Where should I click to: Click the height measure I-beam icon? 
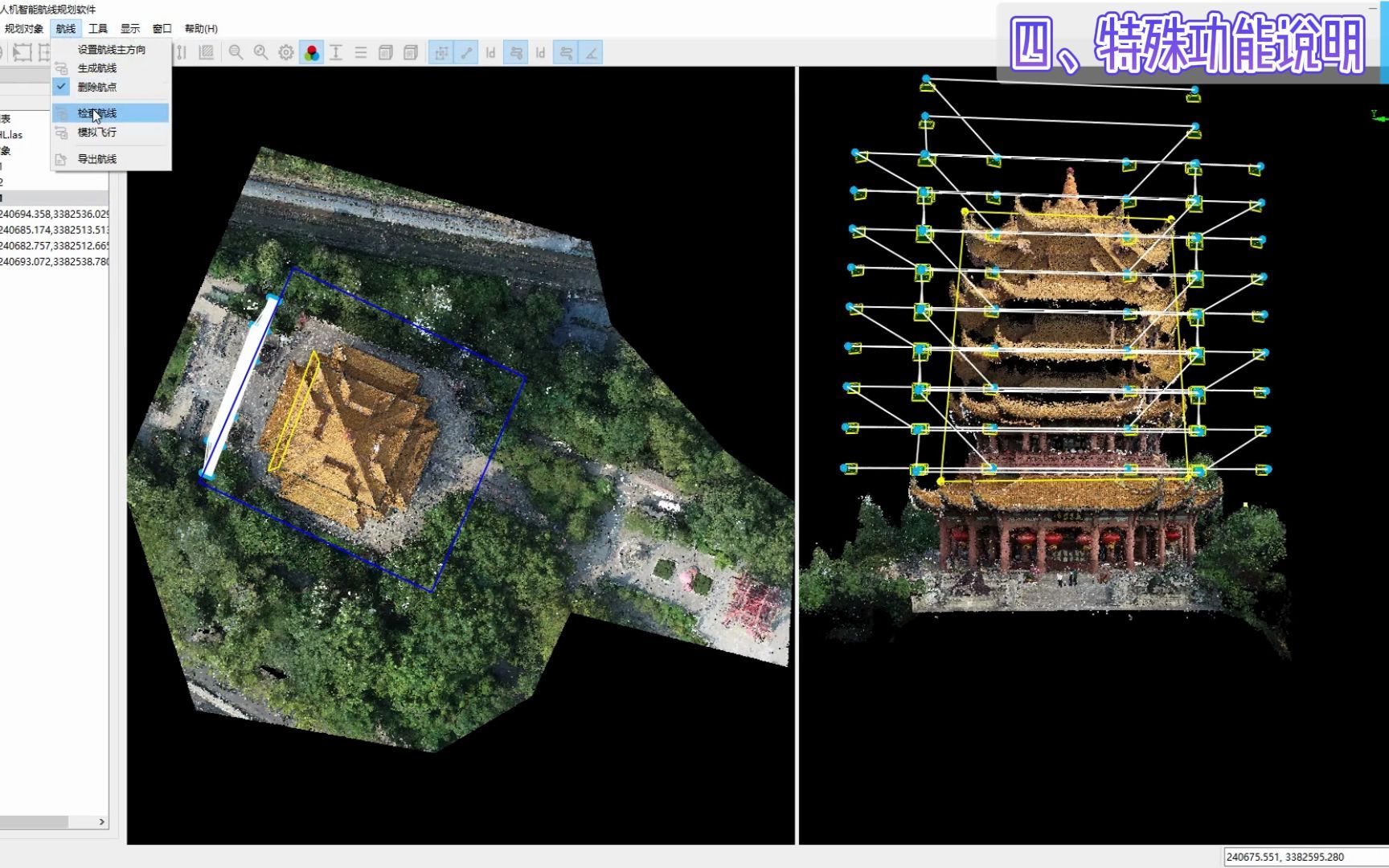336,53
